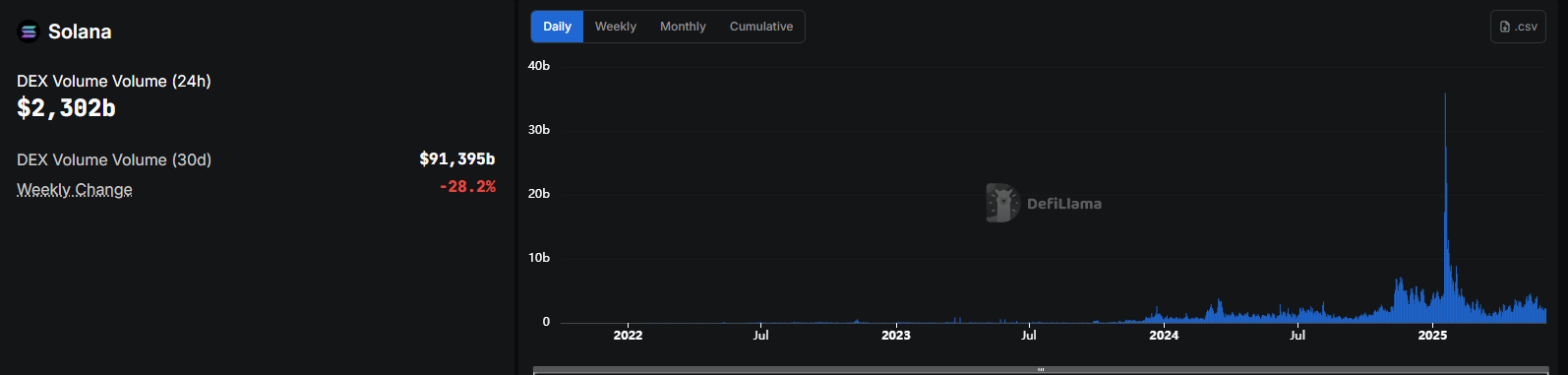Click the DefiLlama llama watermark logo
Screen dimensions: 1568x375
(x=1001, y=203)
